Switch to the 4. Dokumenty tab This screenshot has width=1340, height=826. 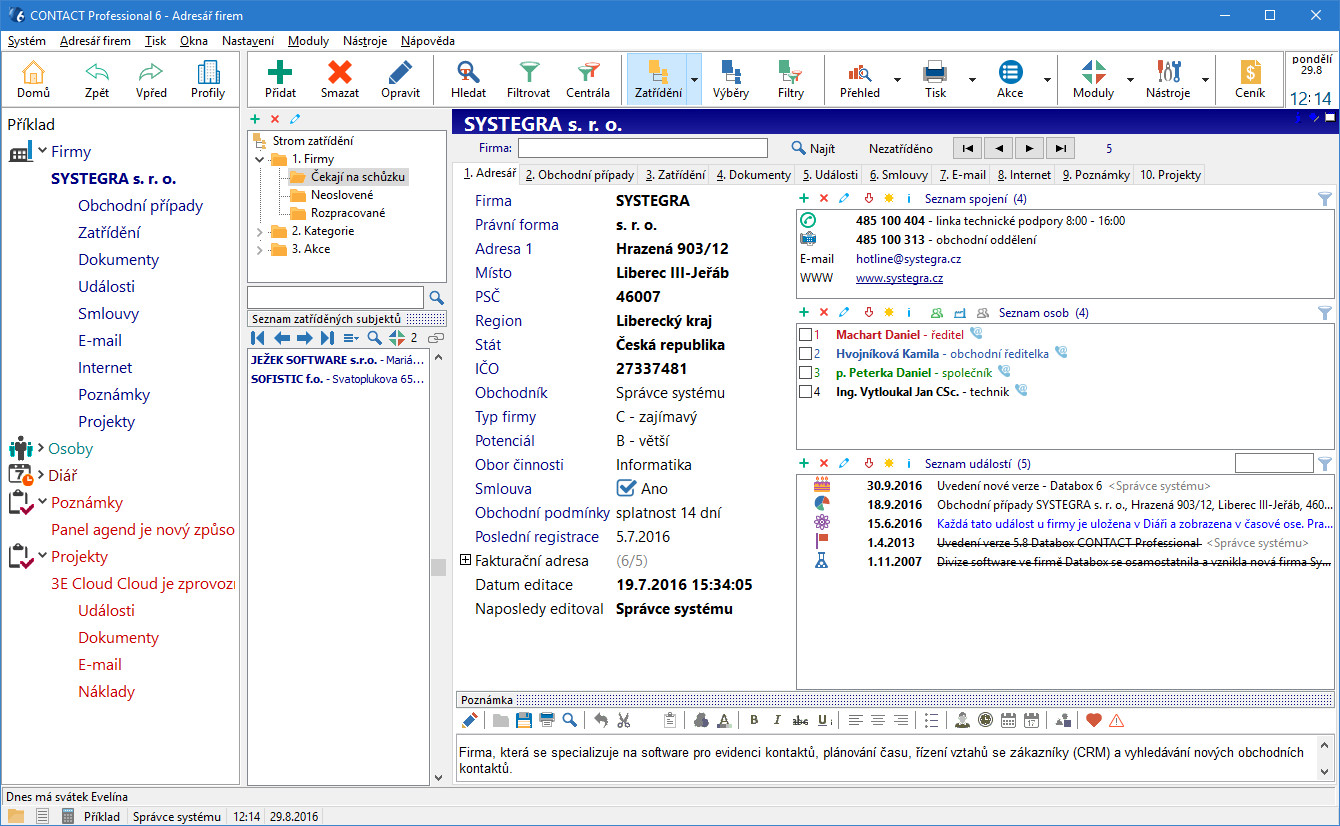[753, 174]
